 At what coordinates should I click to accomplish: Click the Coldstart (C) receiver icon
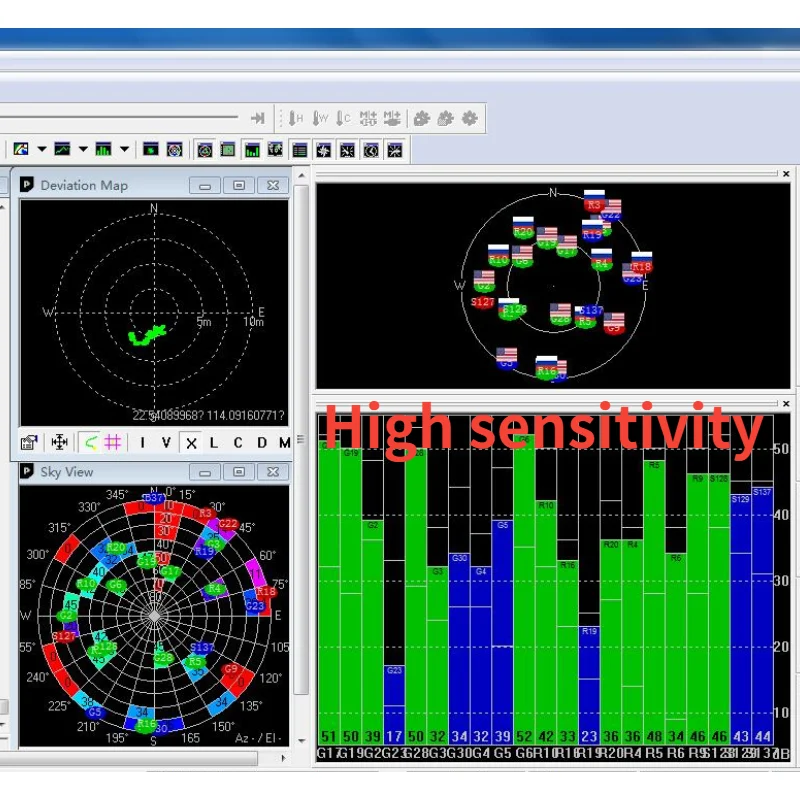coord(343,119)
